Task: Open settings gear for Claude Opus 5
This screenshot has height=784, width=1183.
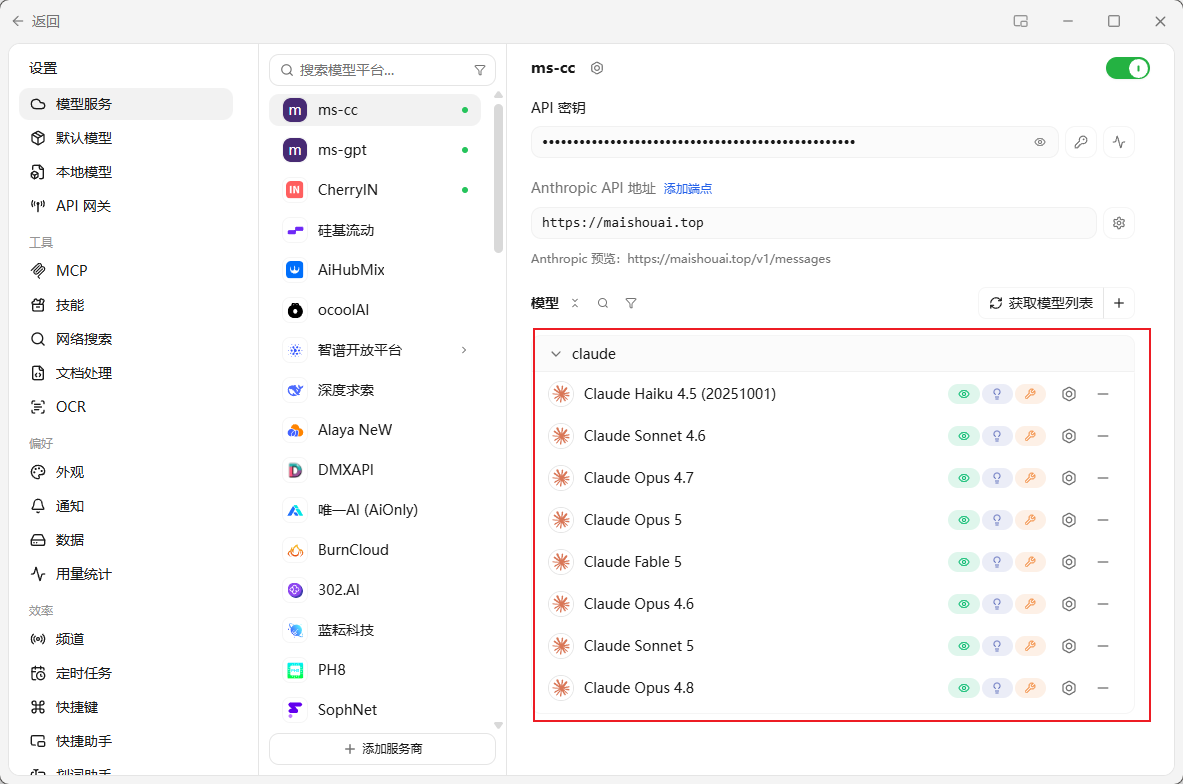Action: click(x=1069, y=520)
